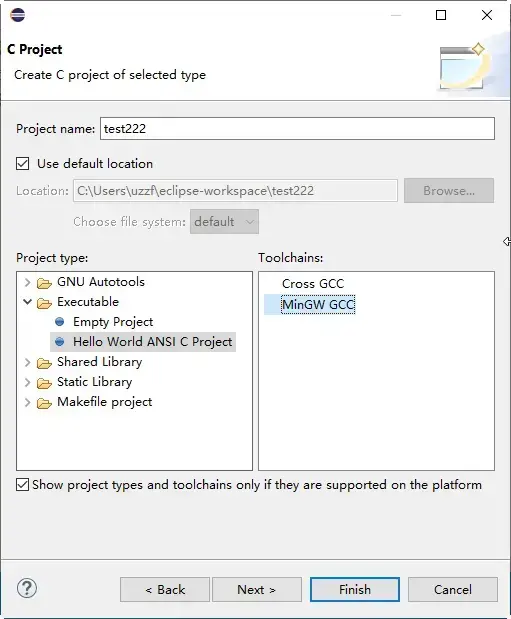This screenshot has height=619, width=511.
Task: Click the Project name text field
Action: coord(297,128)
